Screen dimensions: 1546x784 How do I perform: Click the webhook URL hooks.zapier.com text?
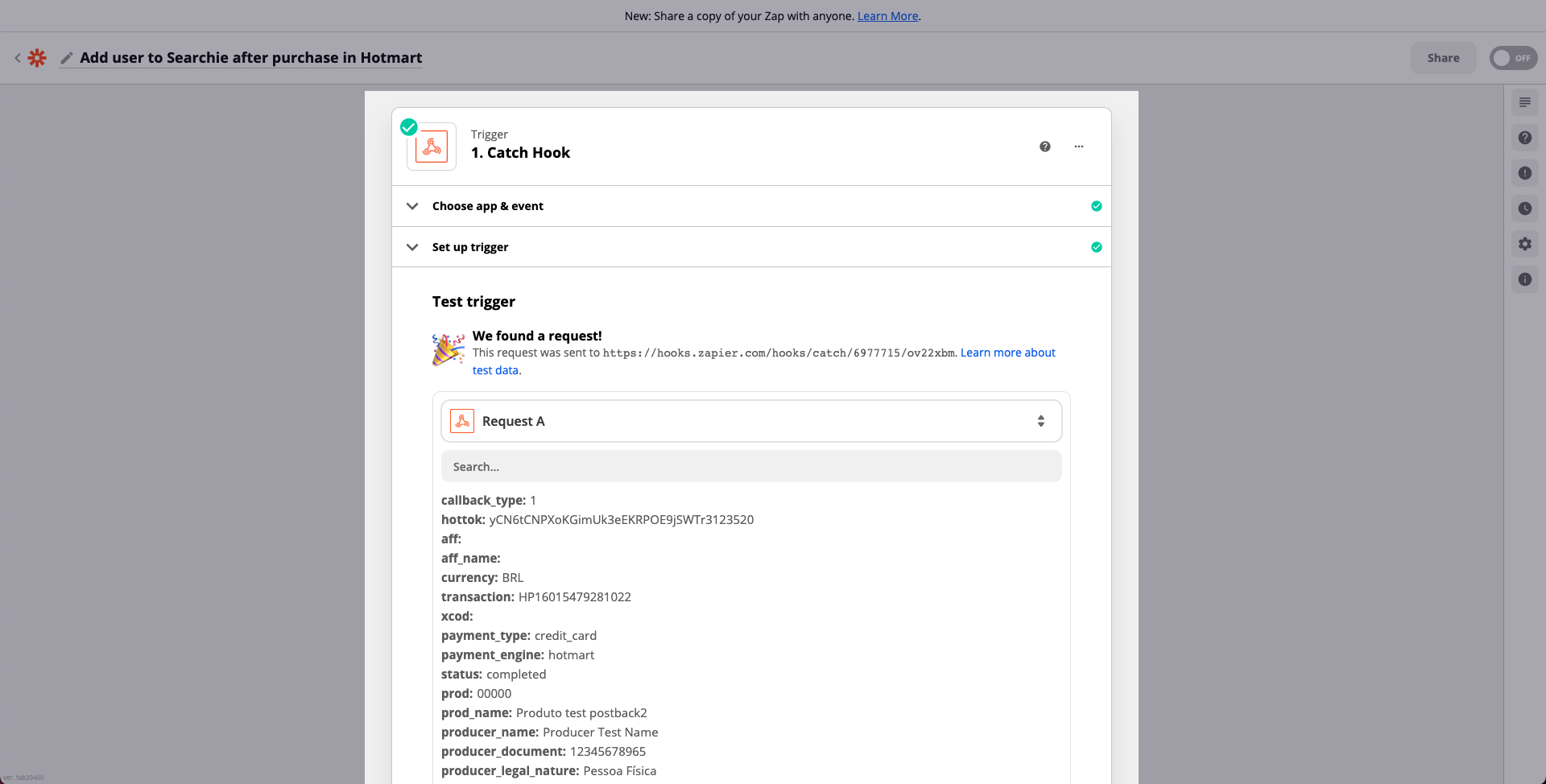pyautogui.click(x=779, y=353)
